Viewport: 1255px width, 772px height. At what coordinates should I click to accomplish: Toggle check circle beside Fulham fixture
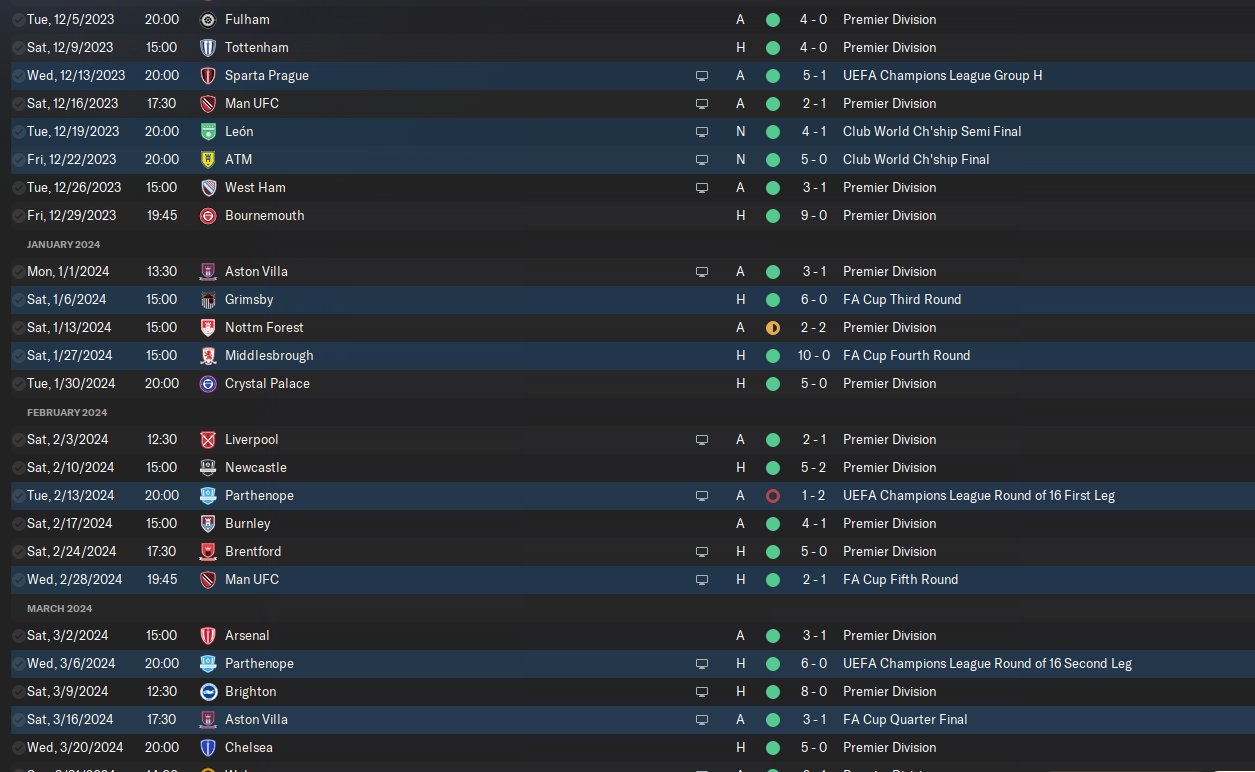tap(19, 20)
